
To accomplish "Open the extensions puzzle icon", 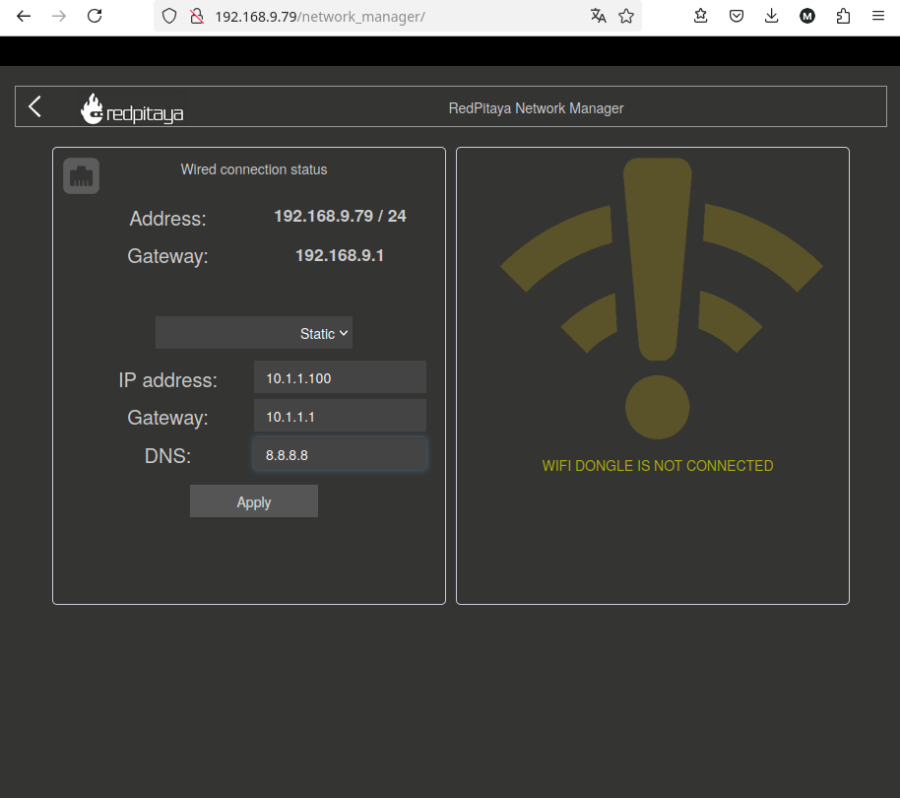I will point(843,16).
